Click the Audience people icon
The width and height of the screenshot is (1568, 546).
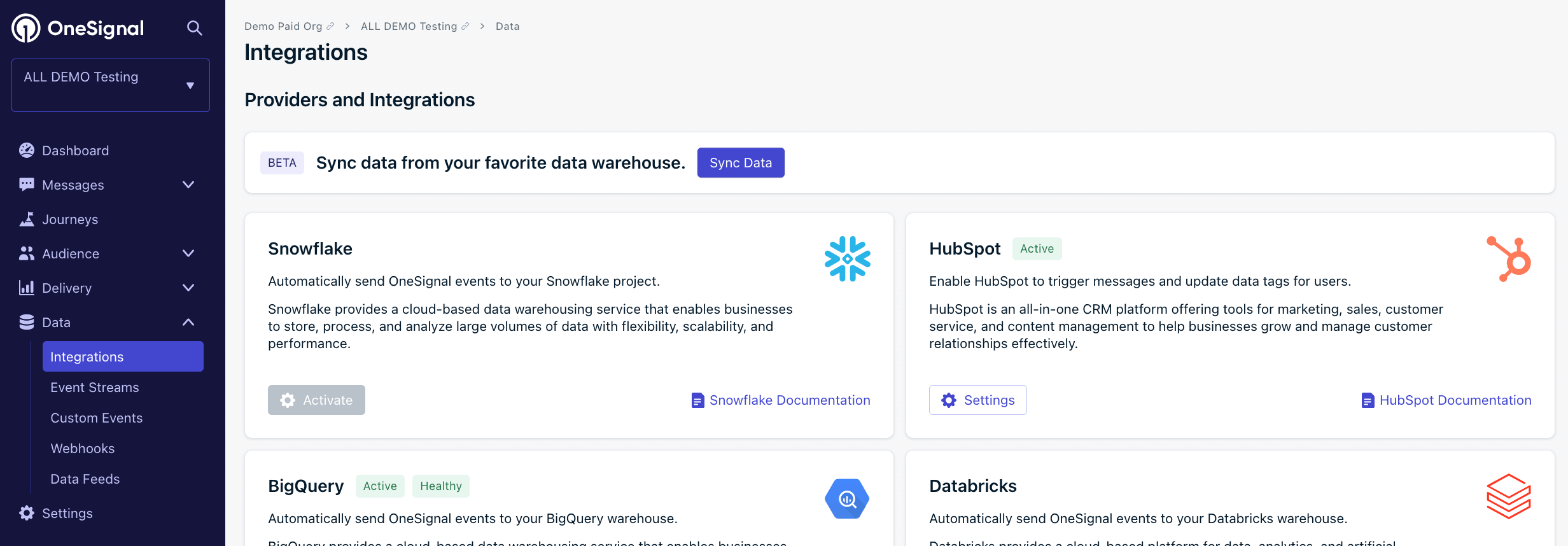(x=27, y=253)
